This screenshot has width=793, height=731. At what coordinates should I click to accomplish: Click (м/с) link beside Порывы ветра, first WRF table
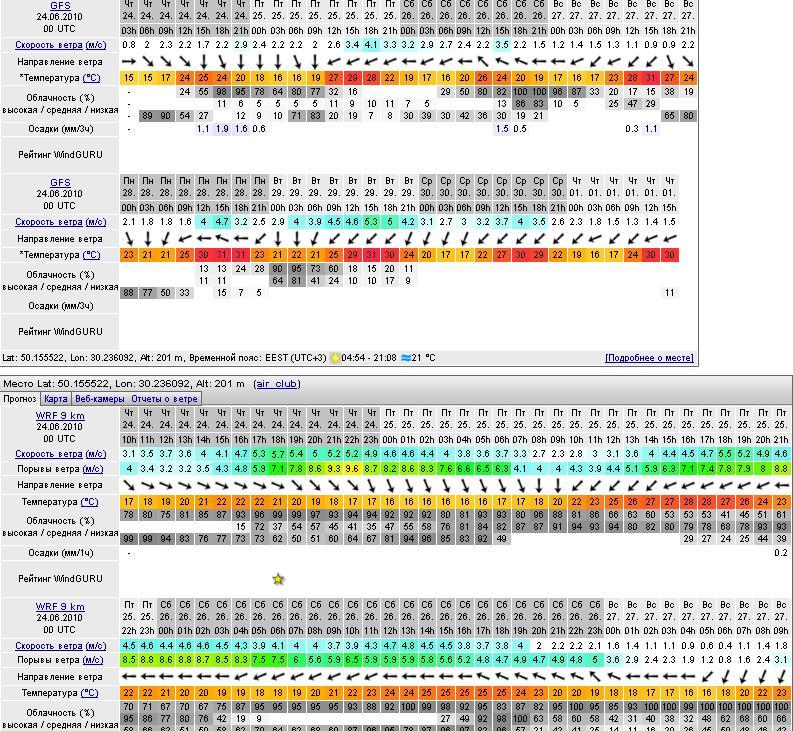[93, 469]
